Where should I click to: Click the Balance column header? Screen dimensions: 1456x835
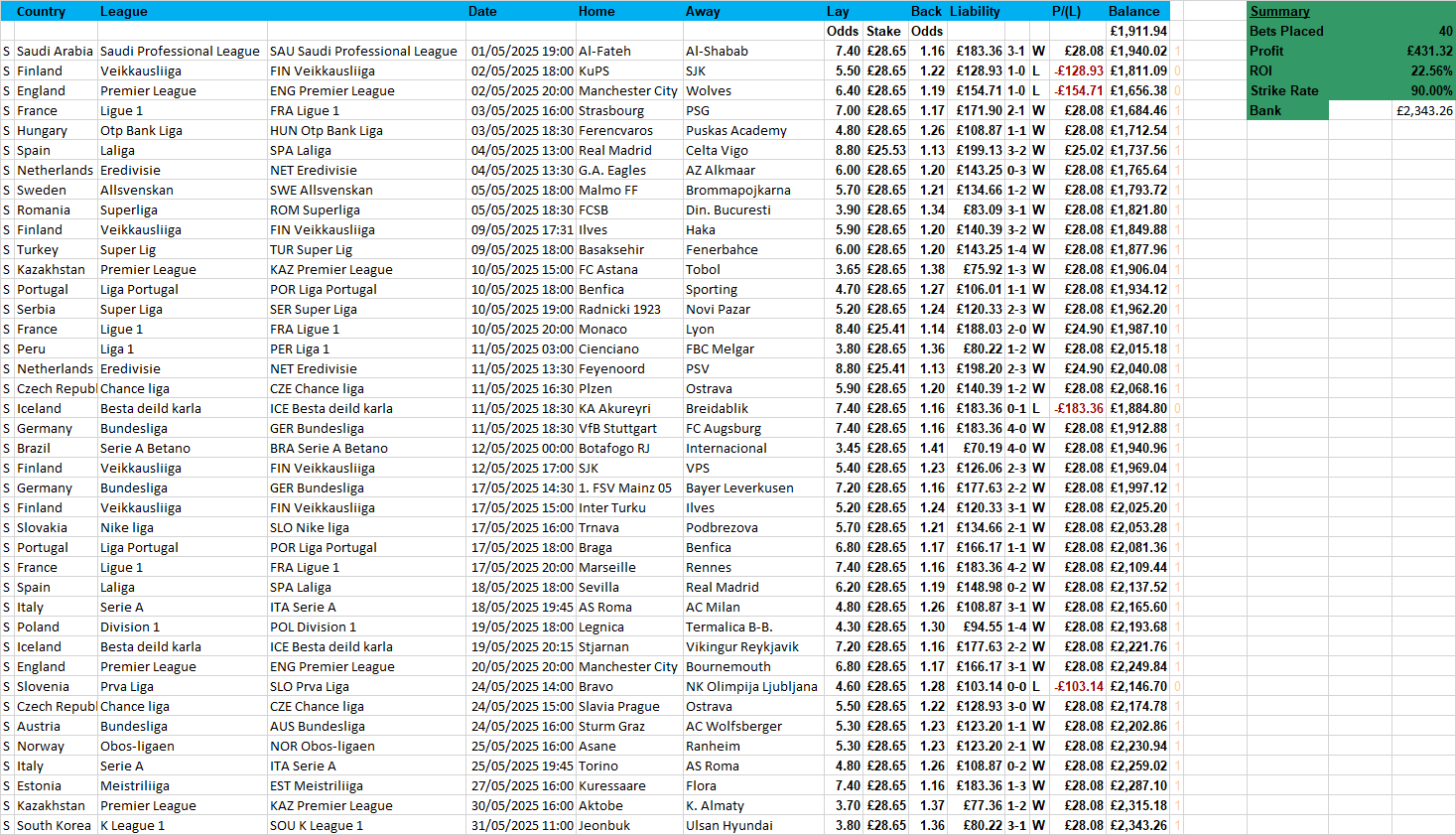[1133, 11]
